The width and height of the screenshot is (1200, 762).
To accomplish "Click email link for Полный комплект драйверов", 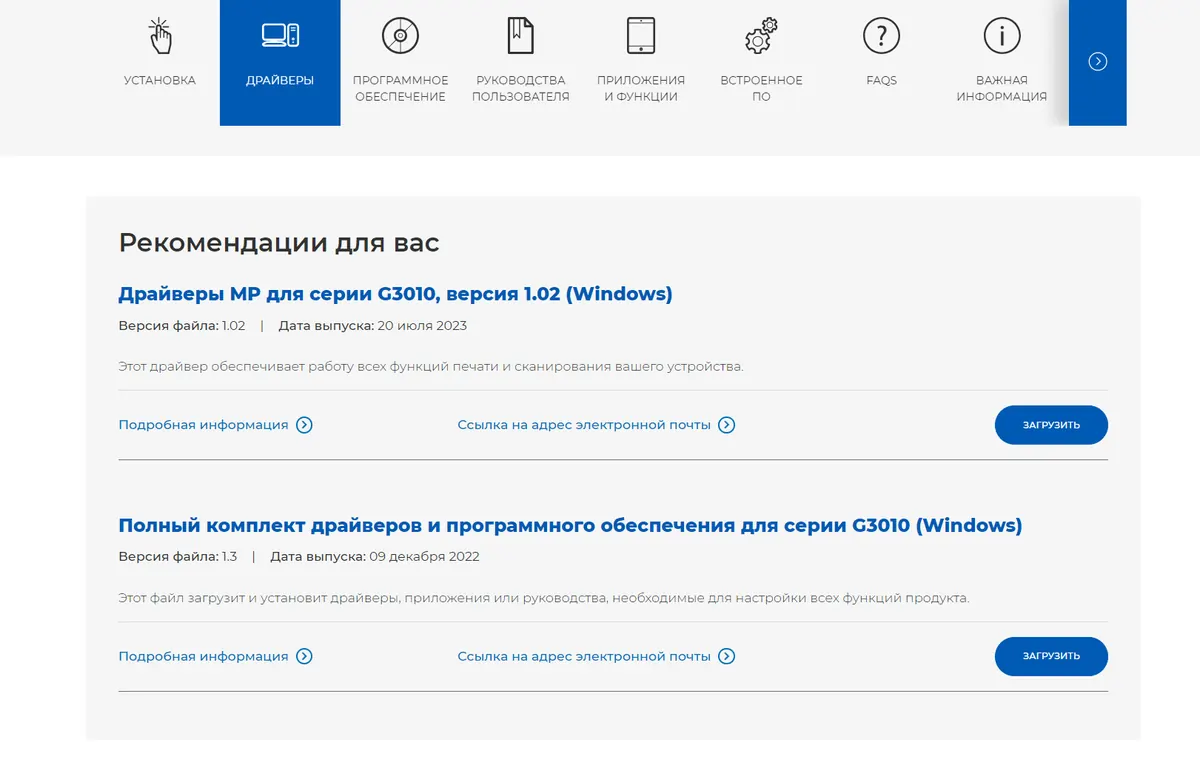I will (x=584, y=656).
